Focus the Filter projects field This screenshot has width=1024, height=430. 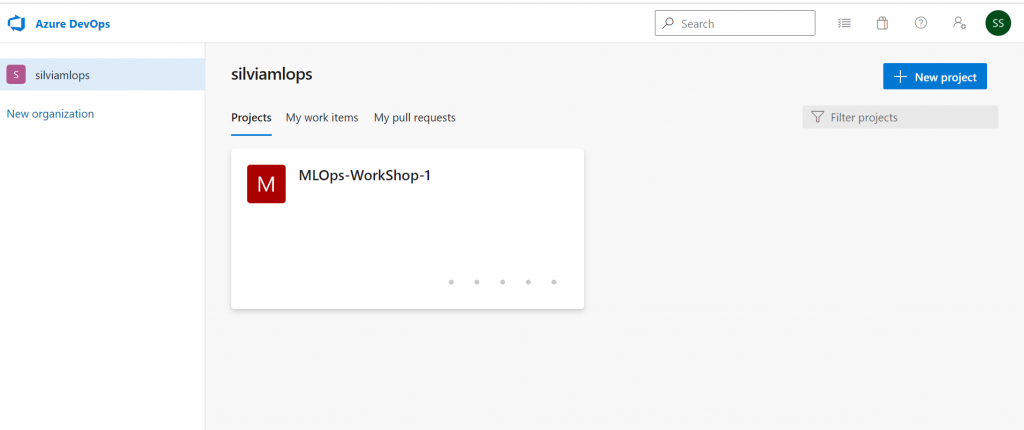pyautogui.click(x=900, y=117)
